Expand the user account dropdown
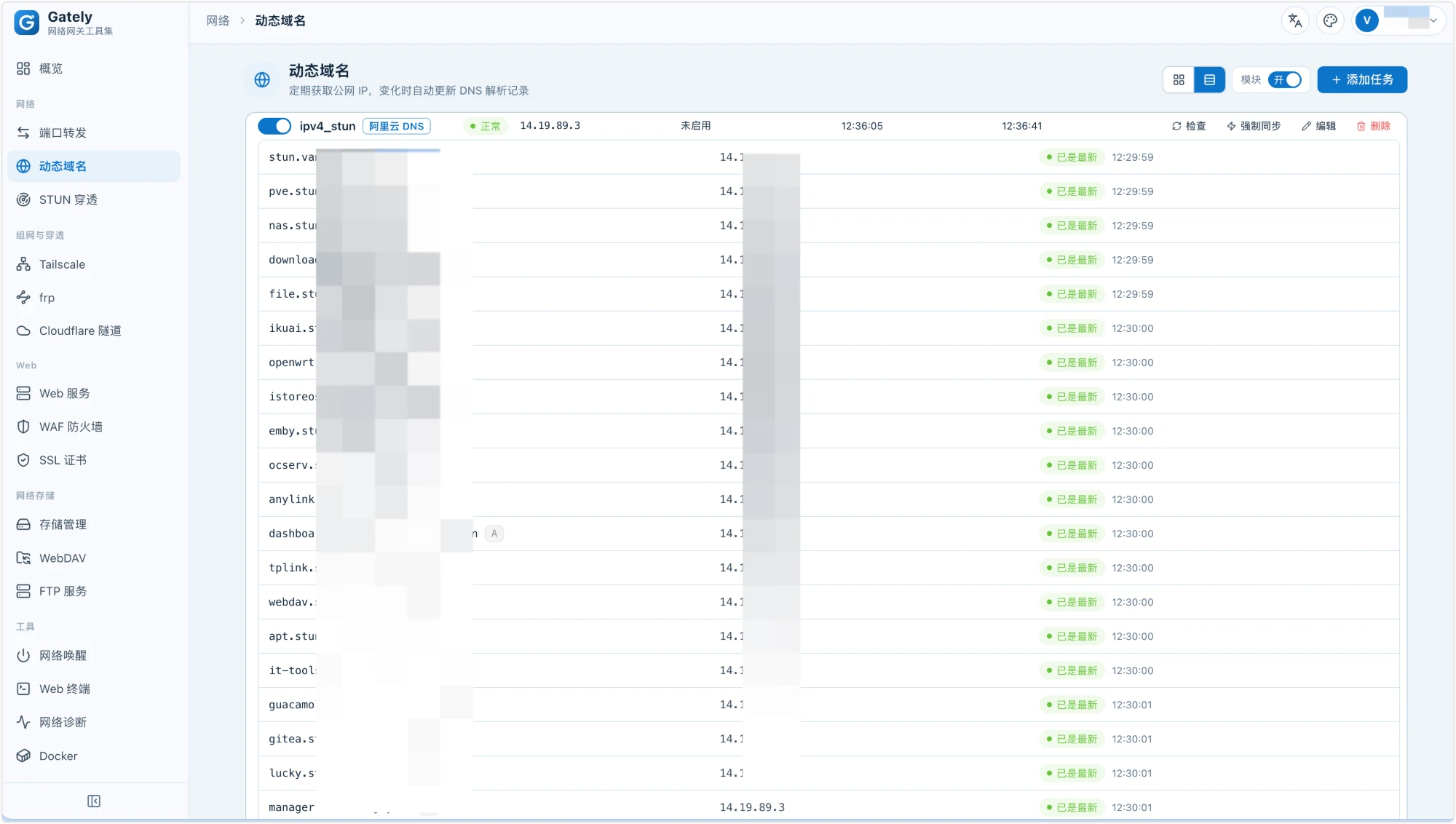This screenshot has width=1456, height=824. point(1433,20)
